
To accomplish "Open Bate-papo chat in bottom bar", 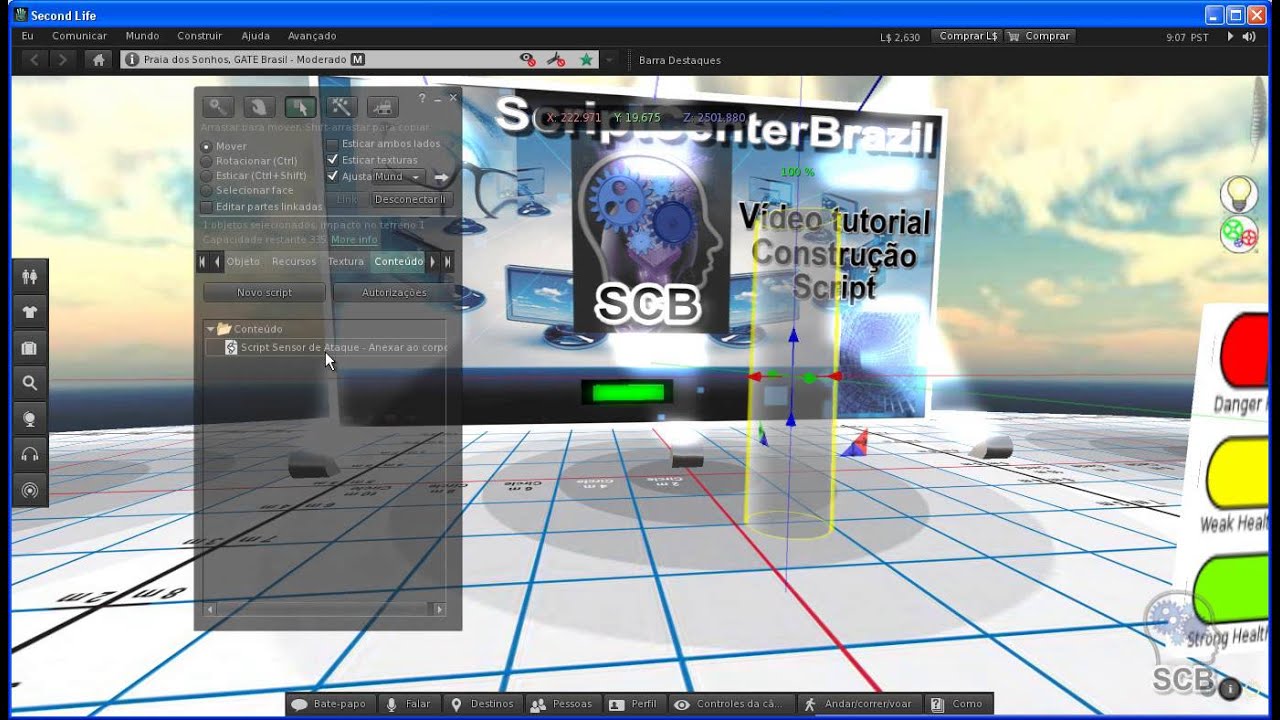I will (329, 704).
